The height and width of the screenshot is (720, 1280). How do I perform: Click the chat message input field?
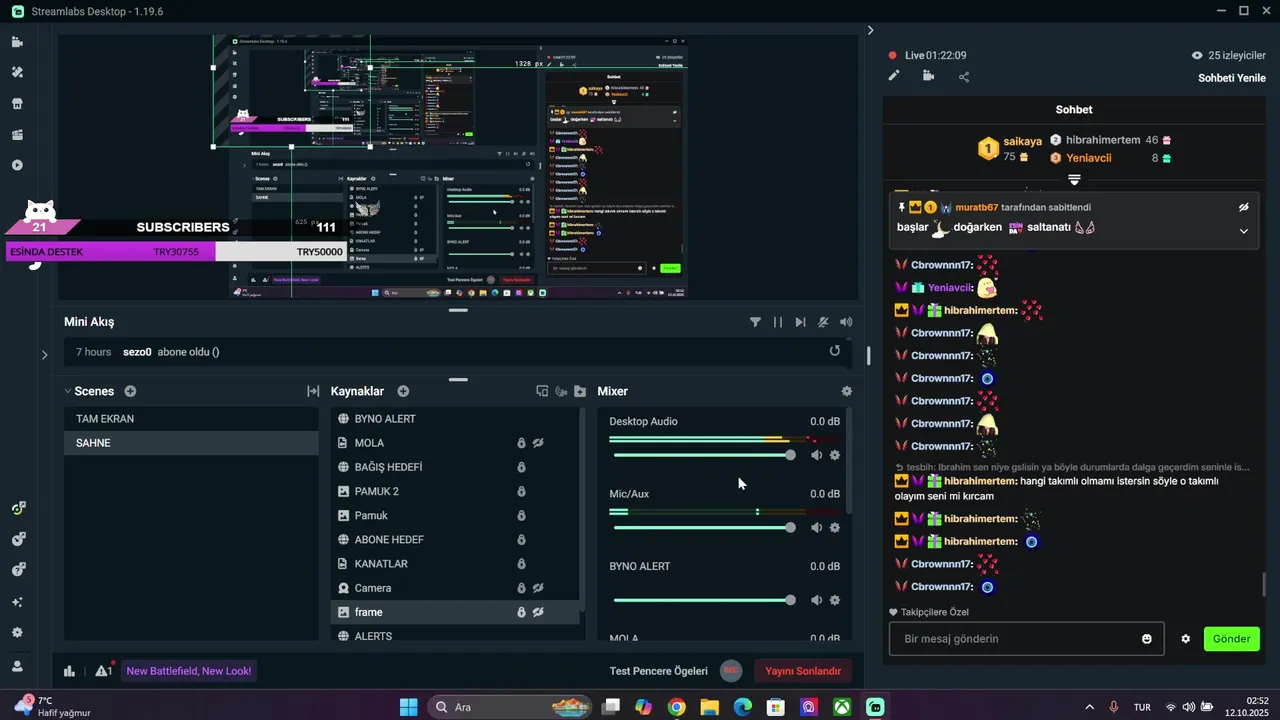tap(1026, 639)
